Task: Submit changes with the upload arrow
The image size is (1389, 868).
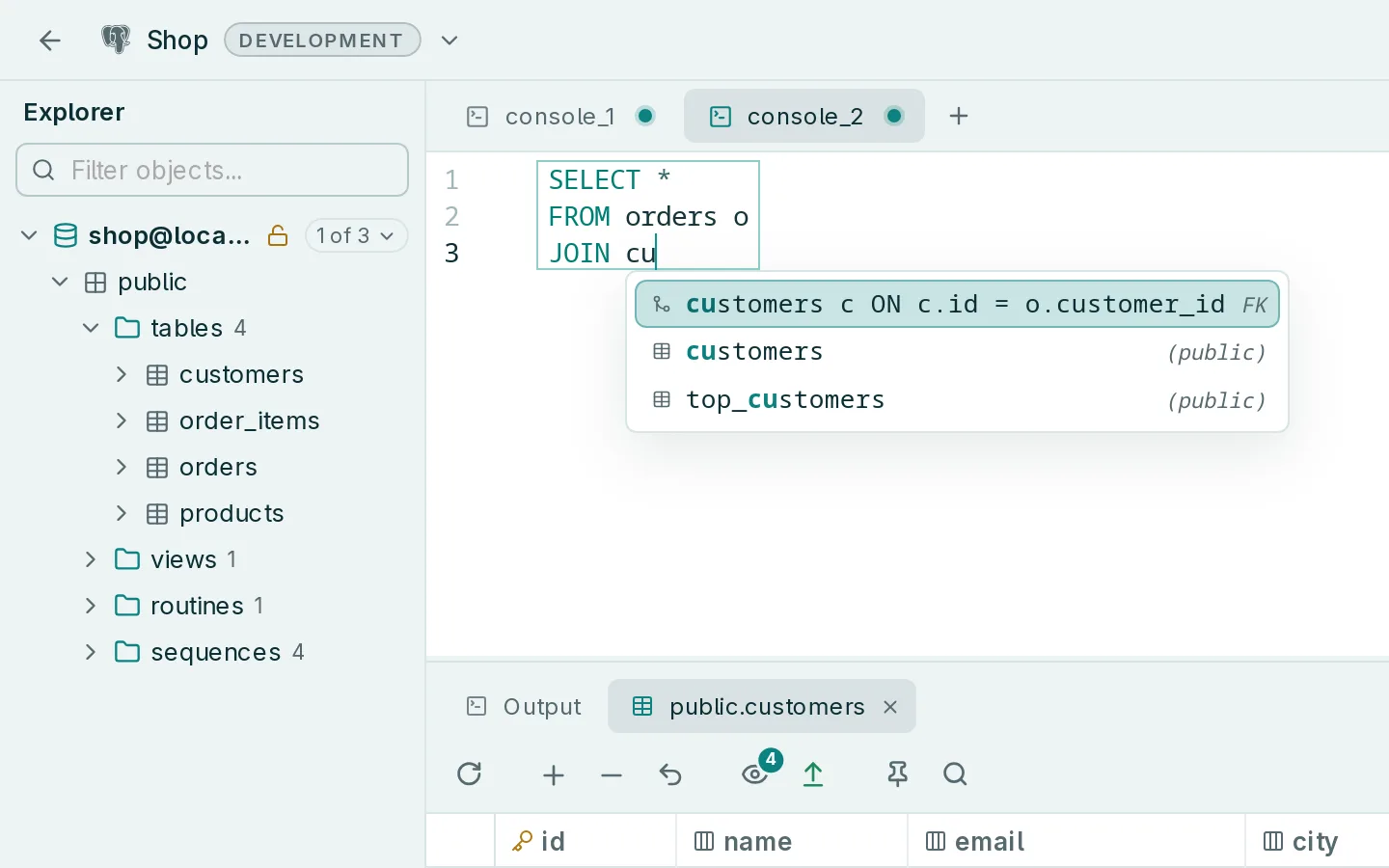Action: click(x=813, y=774)
